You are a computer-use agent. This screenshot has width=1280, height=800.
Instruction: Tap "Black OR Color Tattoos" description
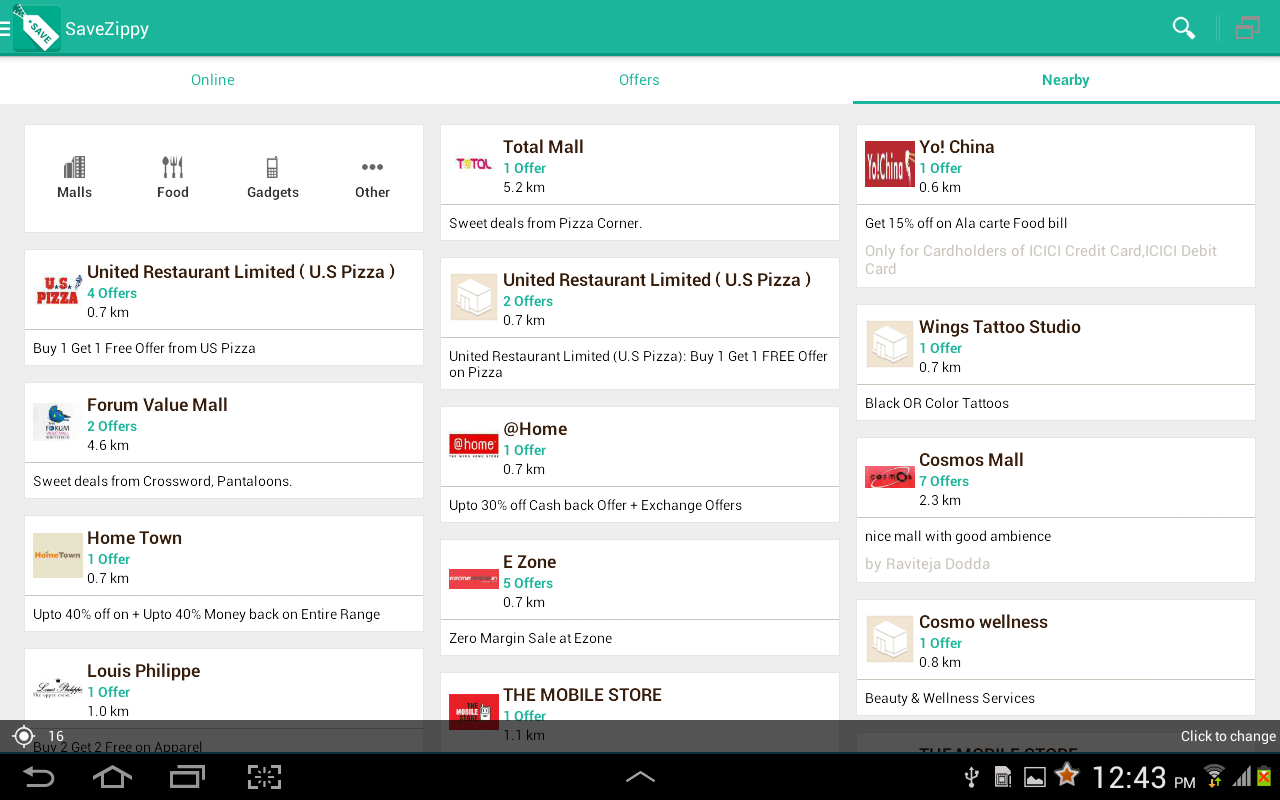(x=937, y=403)
